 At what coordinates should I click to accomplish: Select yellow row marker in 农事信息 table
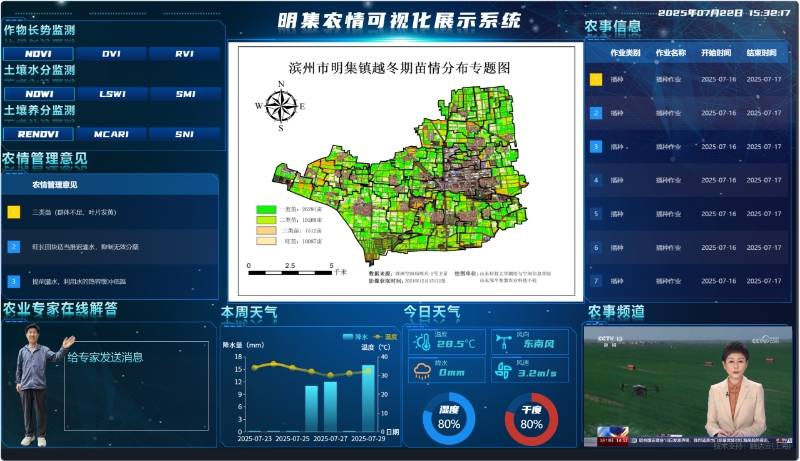point(595,78)
